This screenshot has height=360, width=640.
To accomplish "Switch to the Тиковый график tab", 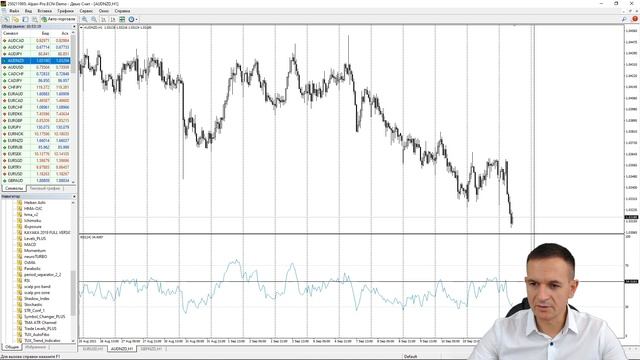I will [45, 188].
